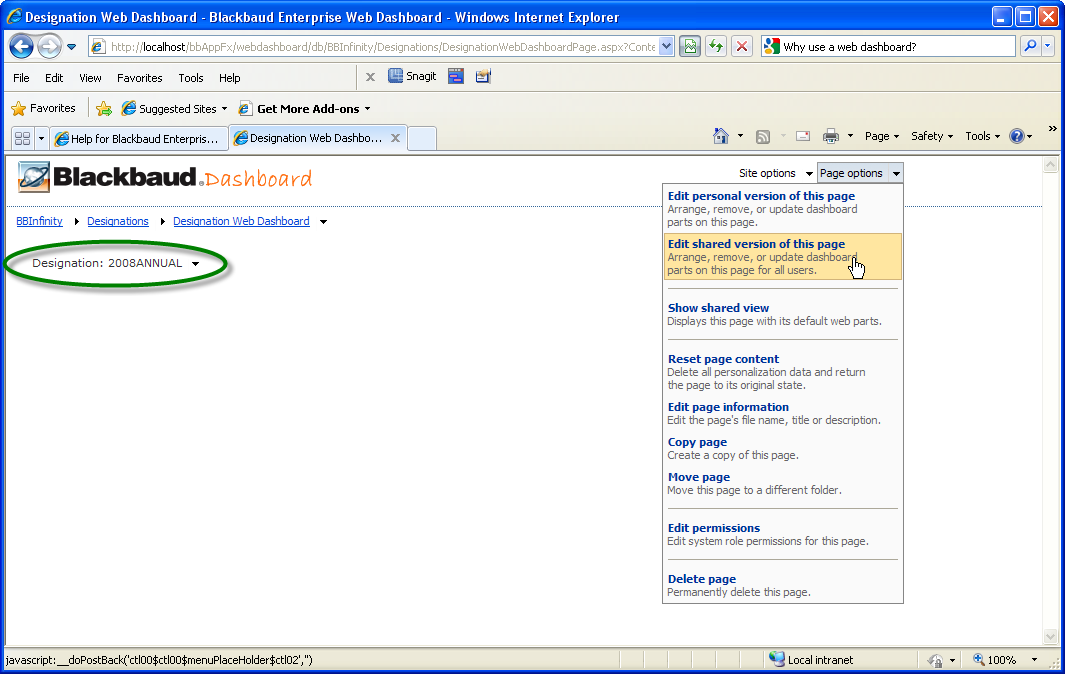Select Copy page
The height and width of the screenshot is (674, 1065).
[782, 448]
